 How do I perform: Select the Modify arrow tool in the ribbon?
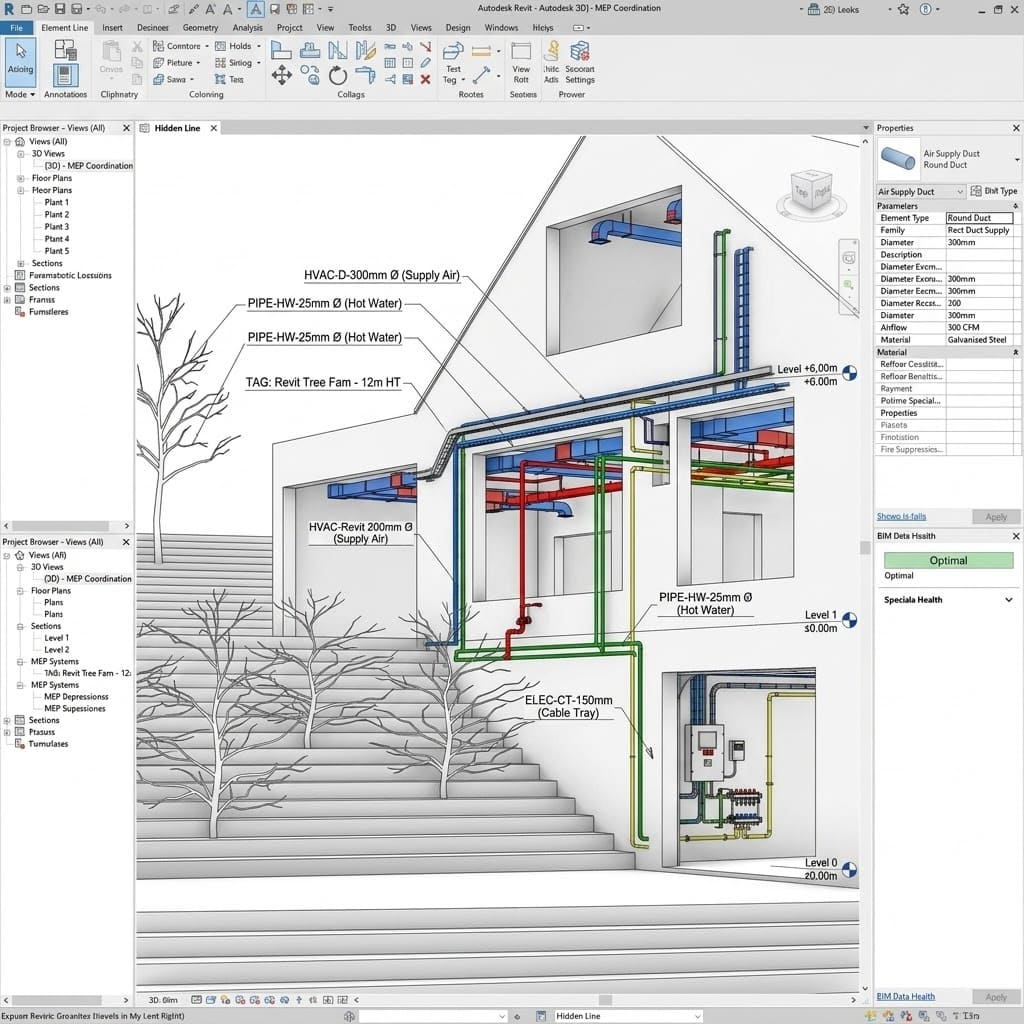(20, 58)
